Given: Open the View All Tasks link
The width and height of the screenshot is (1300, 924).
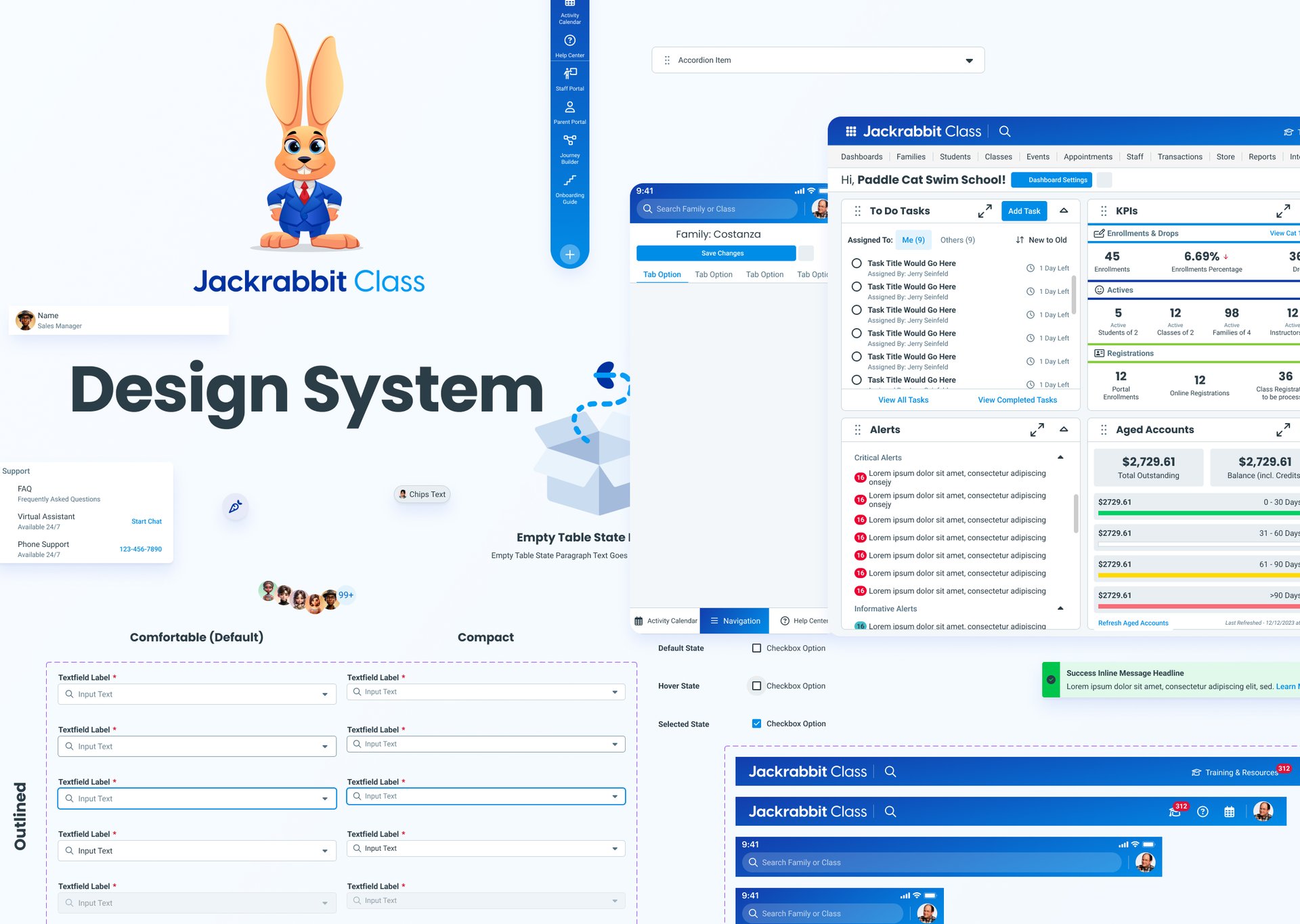Looking at the screenshot, I should point(903,400).
